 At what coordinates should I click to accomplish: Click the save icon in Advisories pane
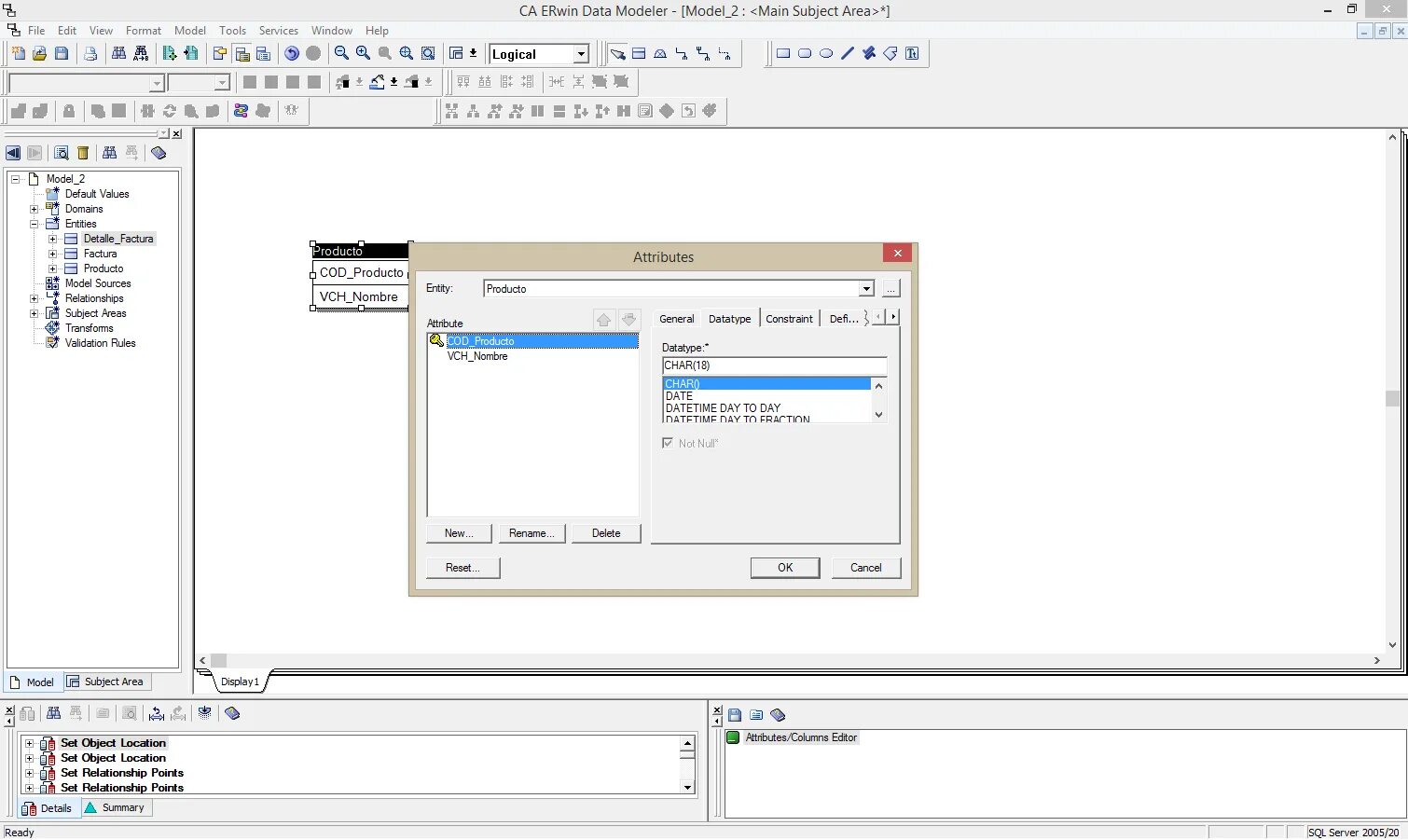pyautogui.click(x=735, y=715)
